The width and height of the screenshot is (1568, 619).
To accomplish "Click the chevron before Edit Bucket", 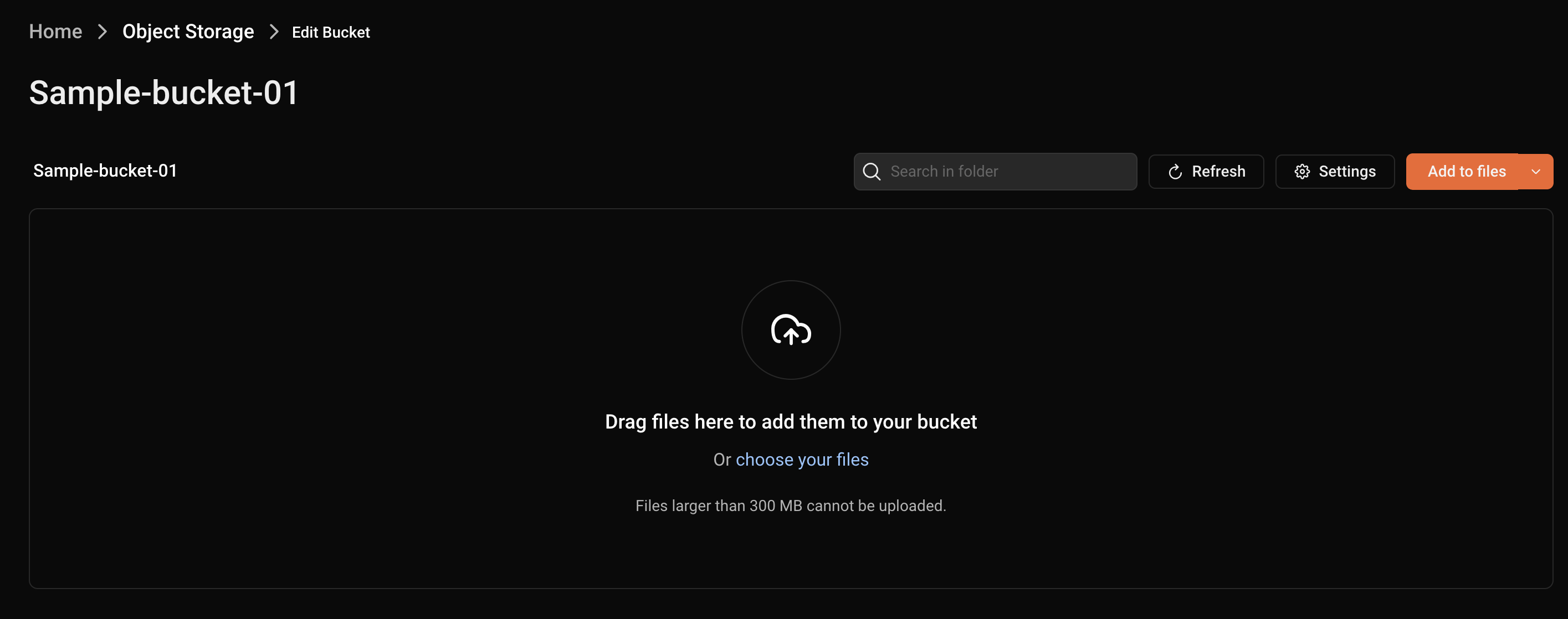I will coord(273,32).
